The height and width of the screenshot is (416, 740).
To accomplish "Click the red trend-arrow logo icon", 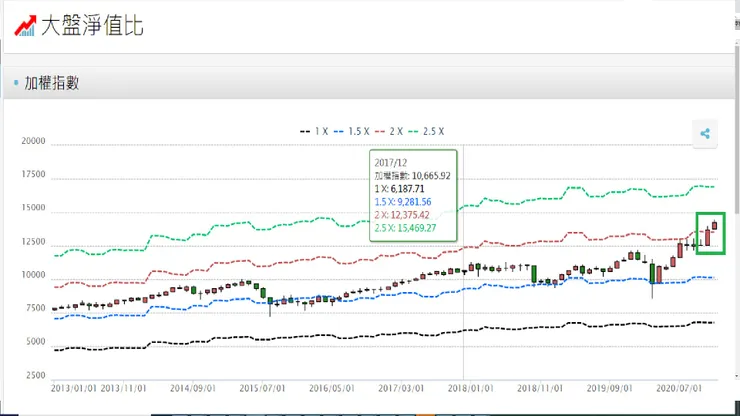I will point(25,25).
